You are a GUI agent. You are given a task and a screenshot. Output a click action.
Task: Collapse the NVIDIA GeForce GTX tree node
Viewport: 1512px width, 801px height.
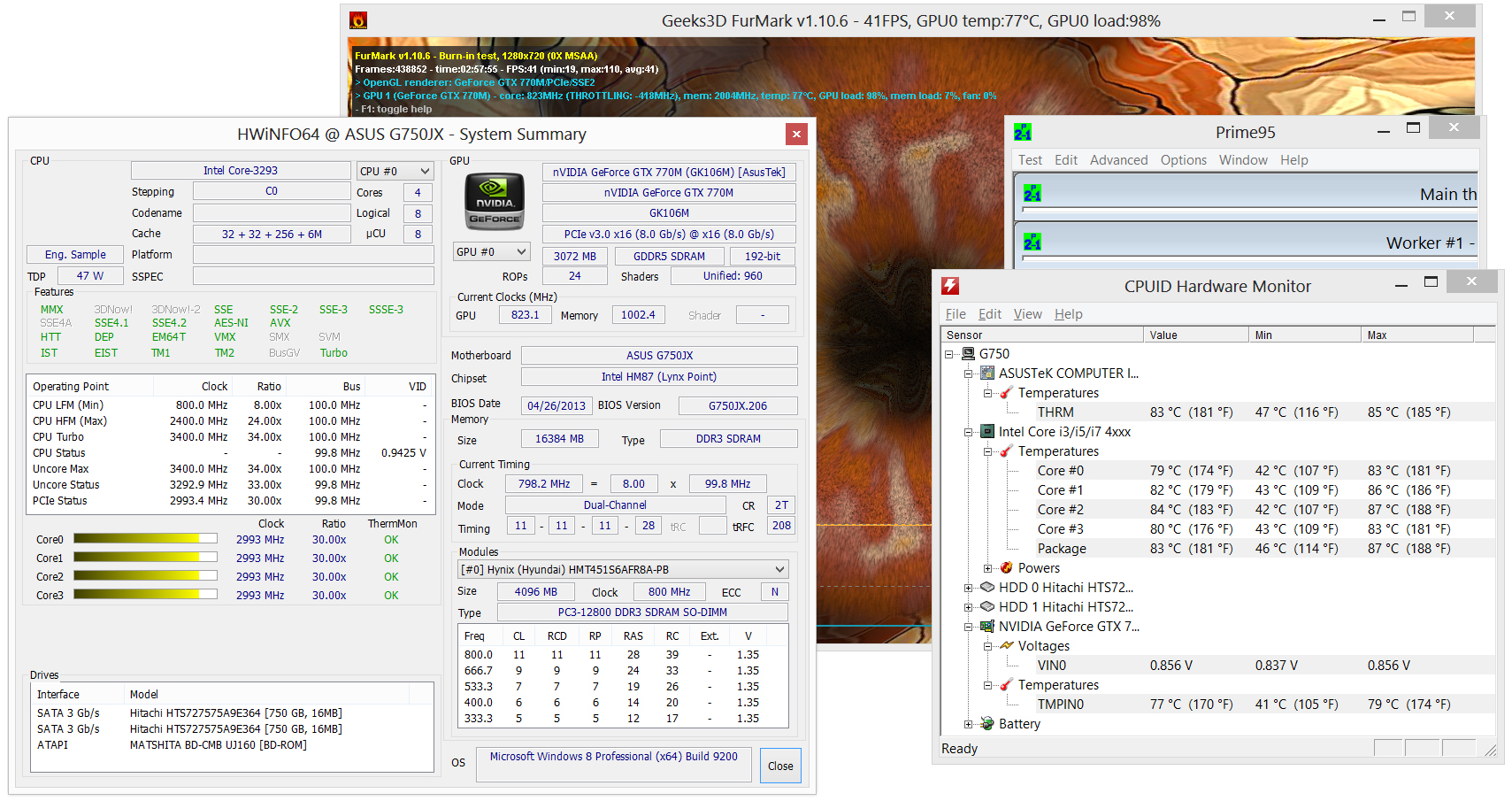[969, 627]
